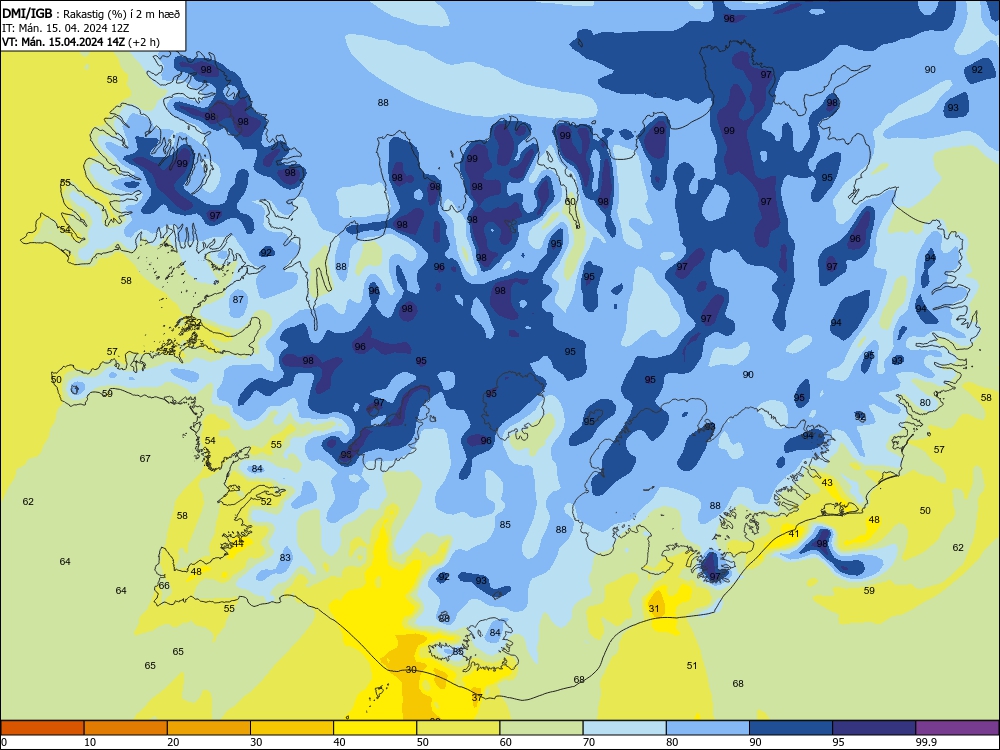Click the map value '51' in the southern sea
Viewport: 1000px width, 750px height.
692,666
